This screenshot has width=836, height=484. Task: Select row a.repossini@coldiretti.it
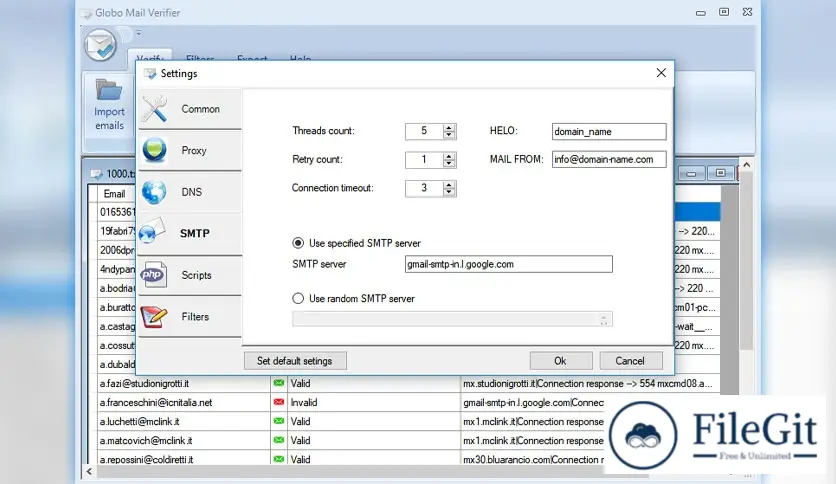pos(183,459)
